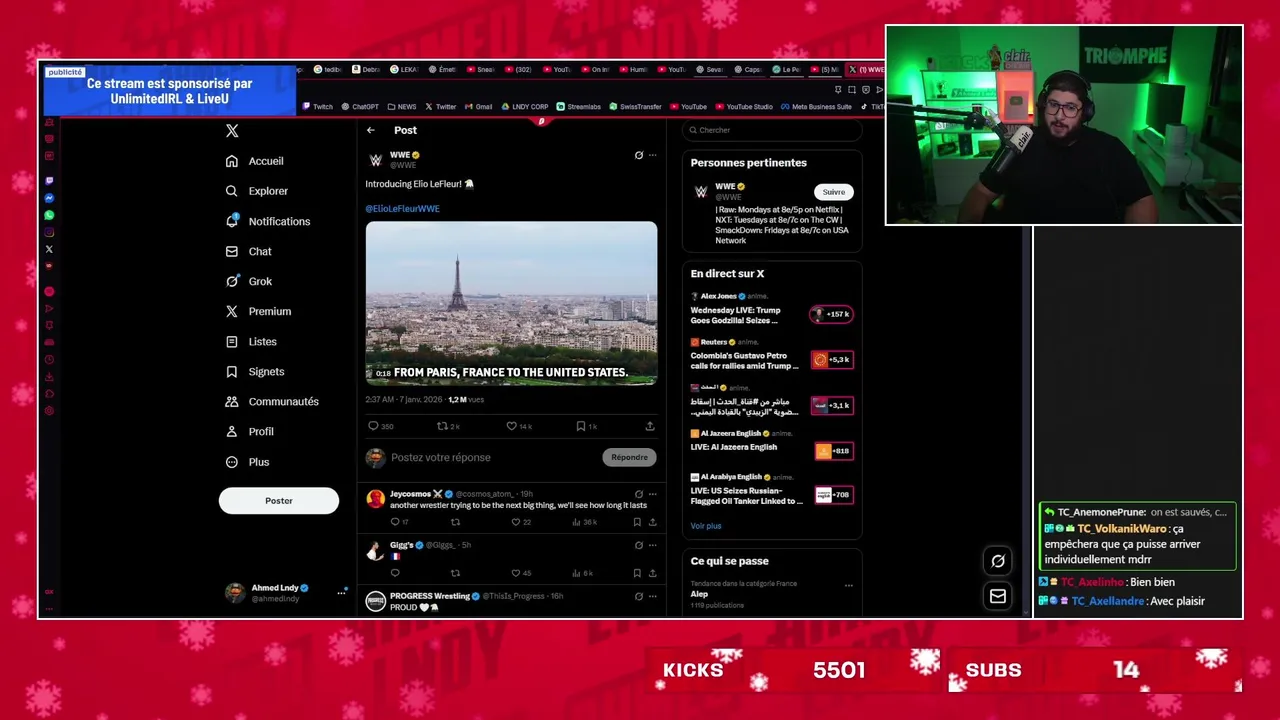
Task: Open the ChatGPT bookmark
Action: tap(360, 107)
